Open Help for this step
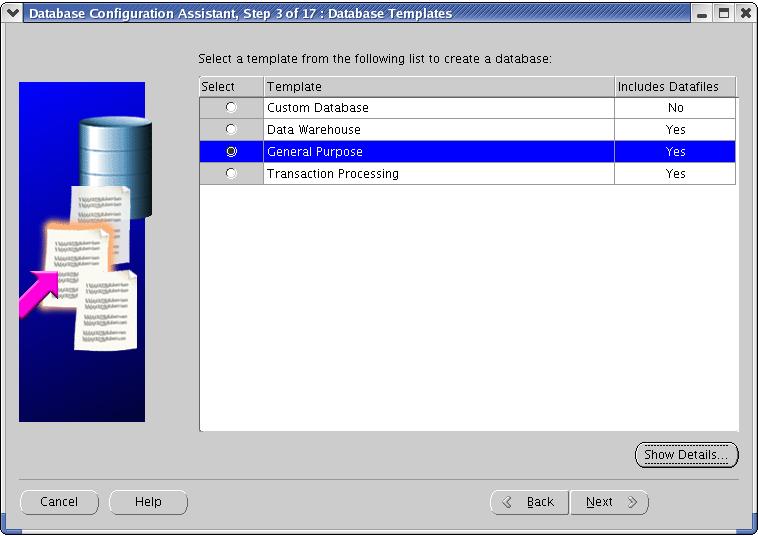758x536 pixels. click(x=148, y=502)
